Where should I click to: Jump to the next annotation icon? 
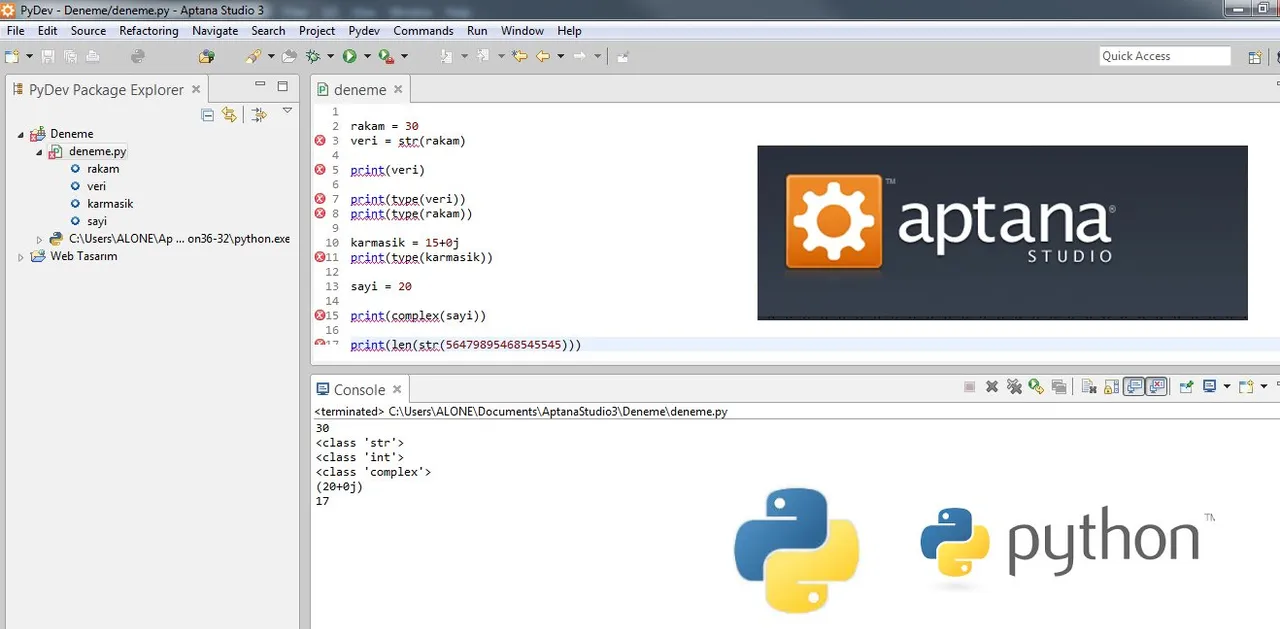click(445, 56)
